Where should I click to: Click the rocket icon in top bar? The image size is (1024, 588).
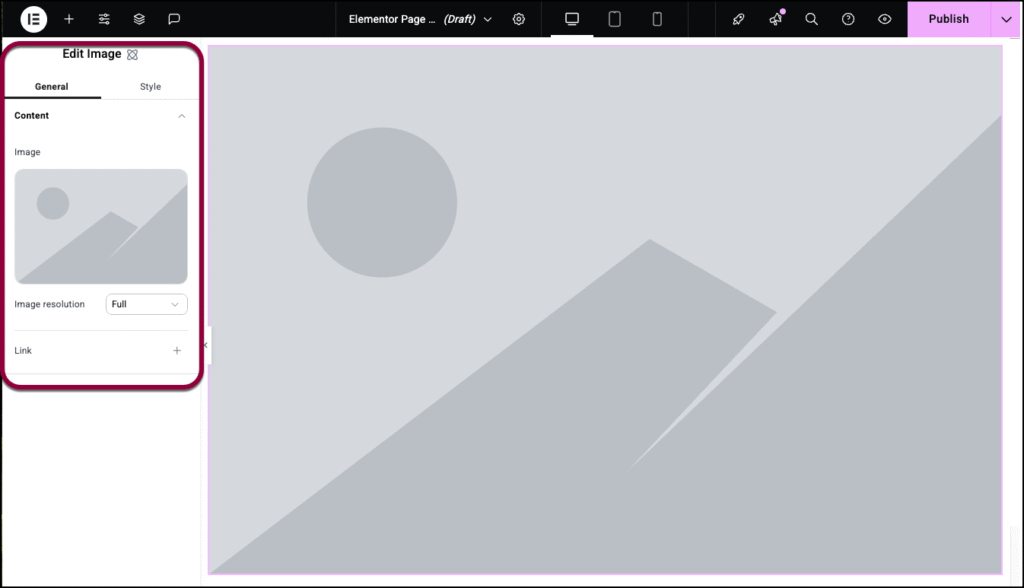(739, 19)
